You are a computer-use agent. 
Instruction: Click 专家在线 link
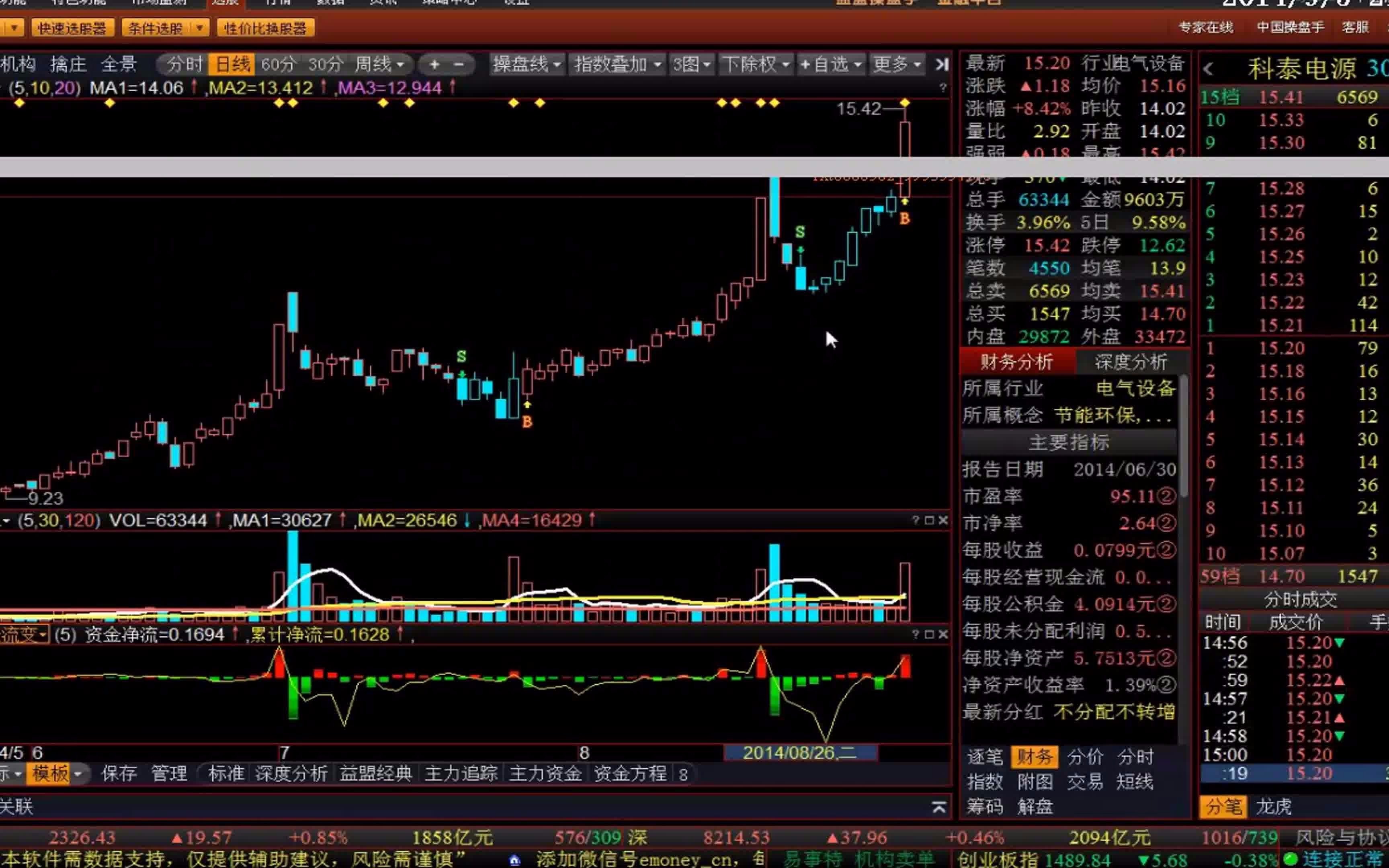(x=1205, y=27)
